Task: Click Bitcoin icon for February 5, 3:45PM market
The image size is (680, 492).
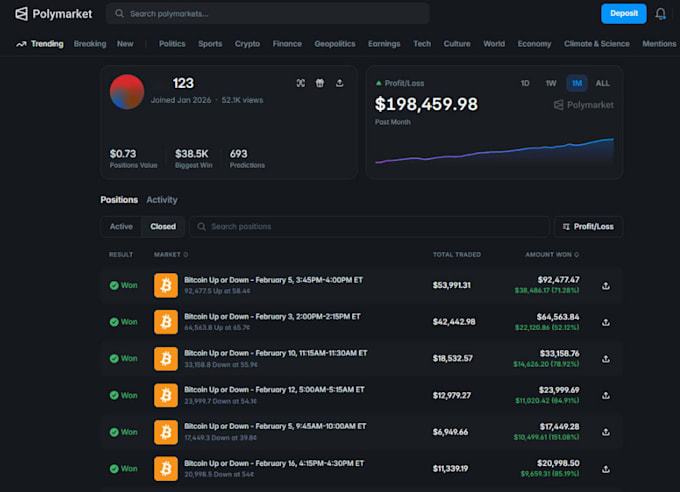Action: (x=166, y=285)
